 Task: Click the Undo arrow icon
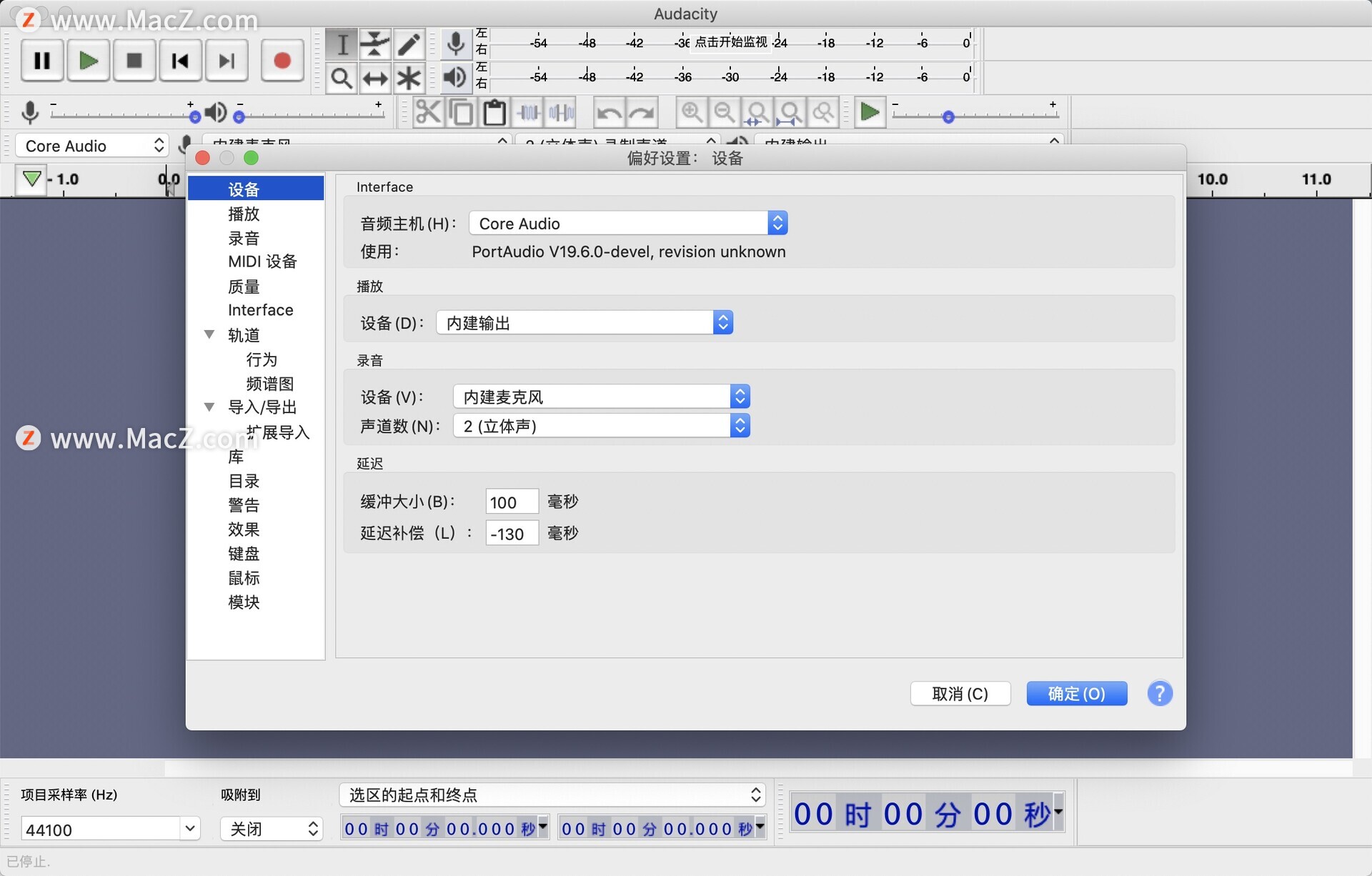[x=609, y=113]
